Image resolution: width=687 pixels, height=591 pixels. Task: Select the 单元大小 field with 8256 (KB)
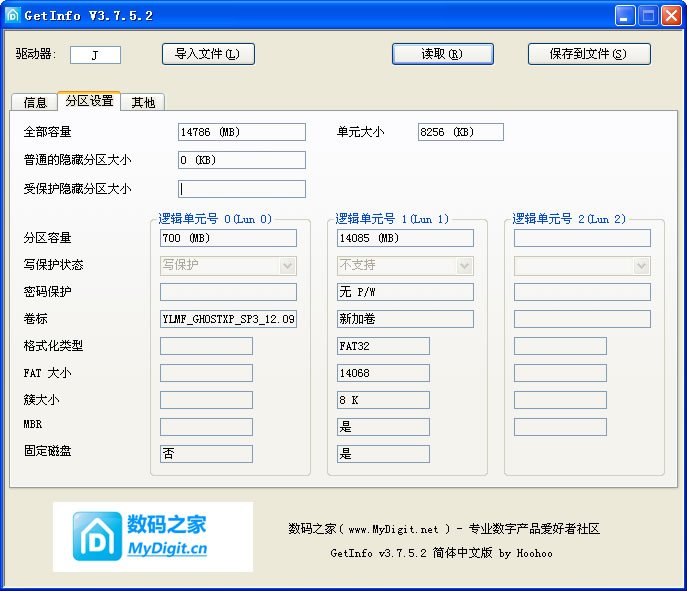460,132
